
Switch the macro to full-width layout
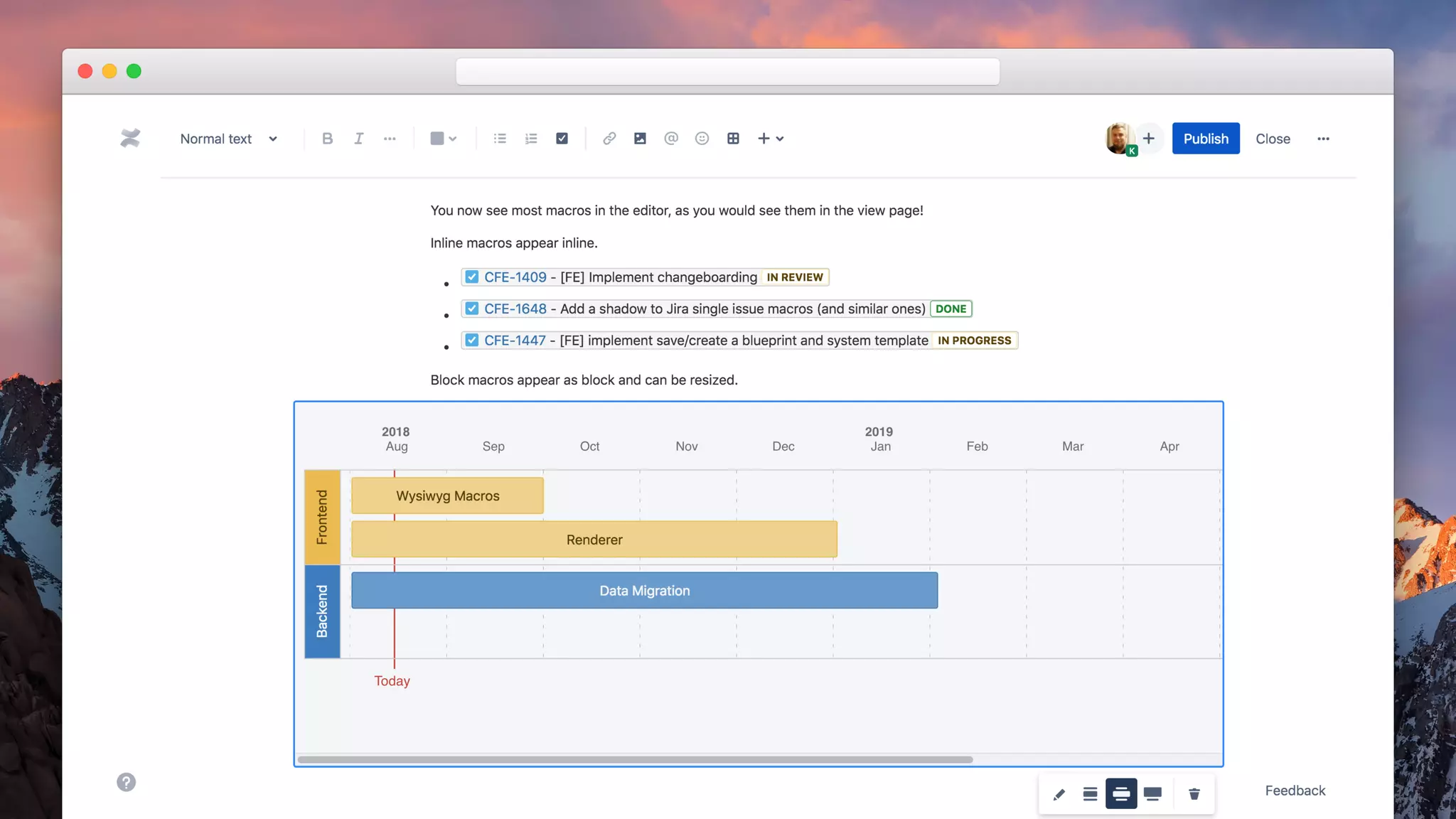tap(1152, 794)
